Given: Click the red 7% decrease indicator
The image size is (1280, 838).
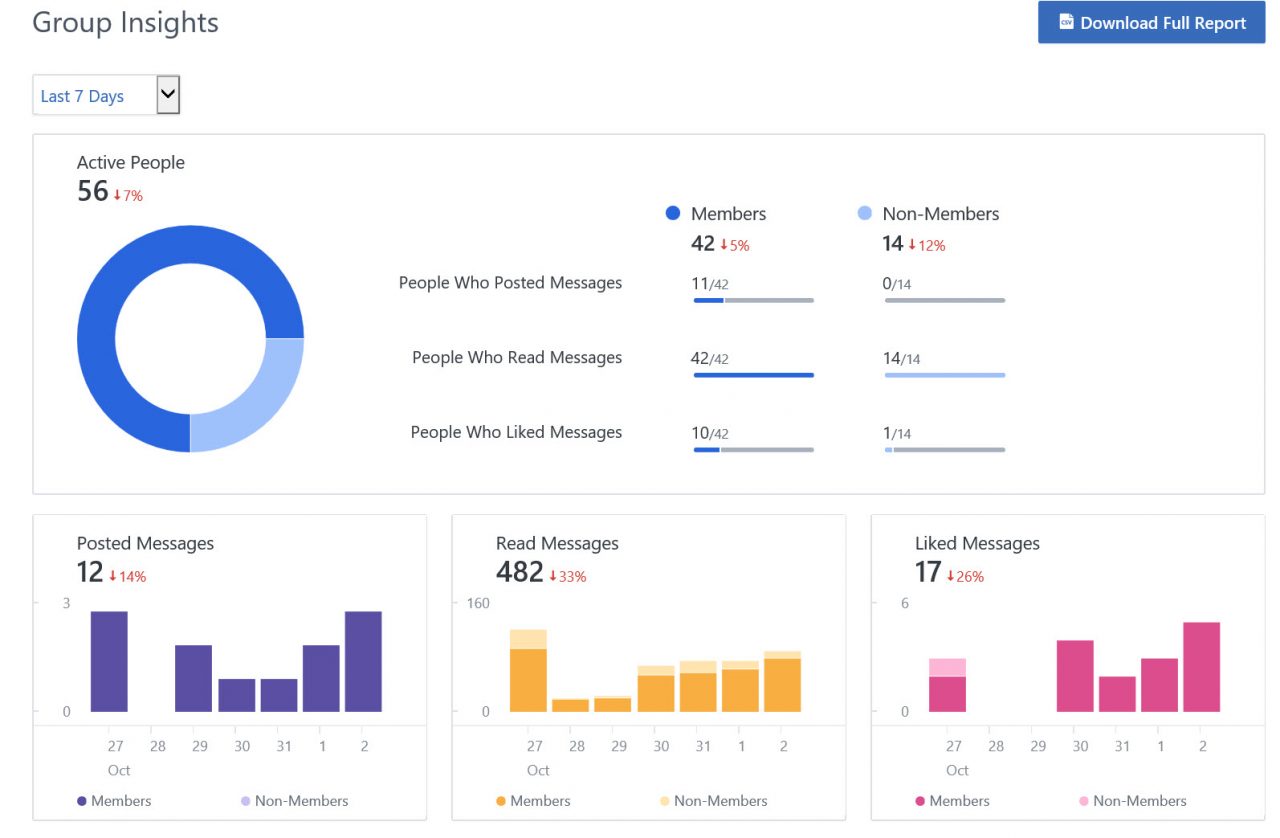Looking at the screenshot, I should coord(128,196).
